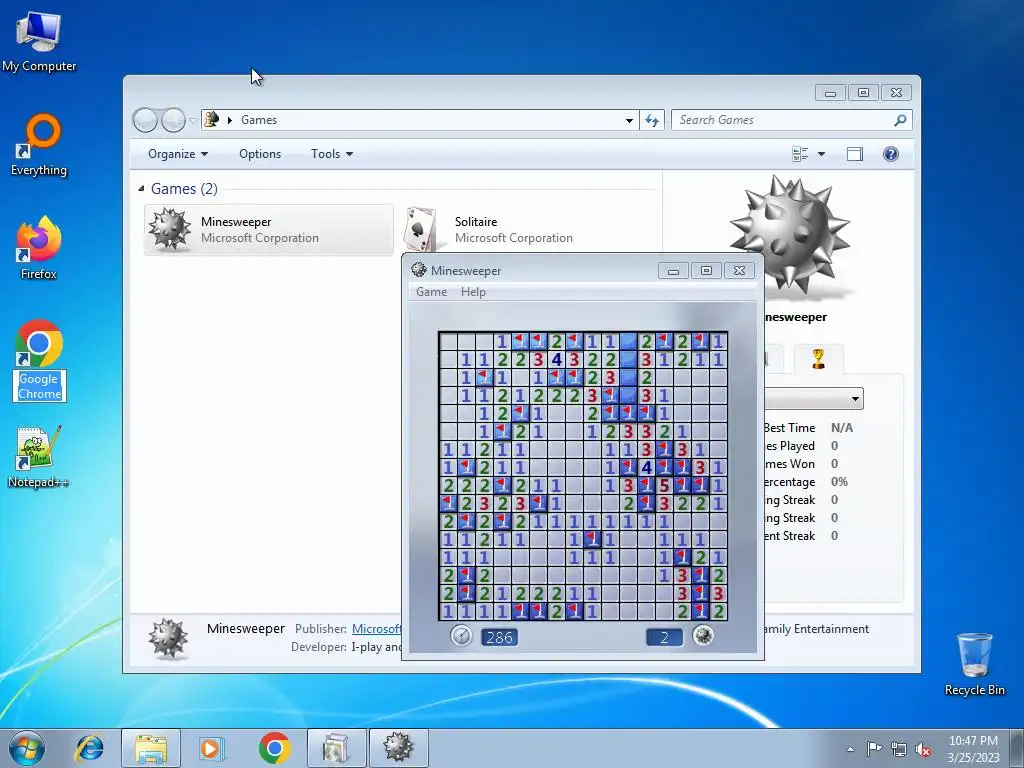
Task: Launch Internet Explorer from the taskbar
Action: click(x=89, y=748)
